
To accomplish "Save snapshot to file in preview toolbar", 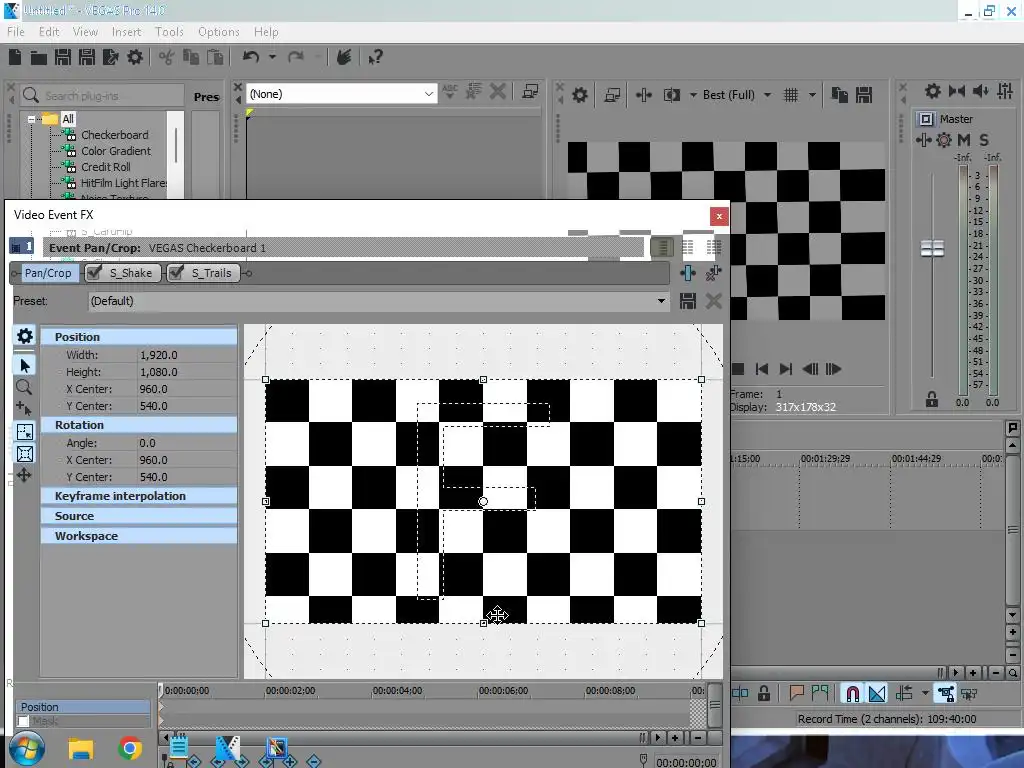I will (x=864, y=95).
